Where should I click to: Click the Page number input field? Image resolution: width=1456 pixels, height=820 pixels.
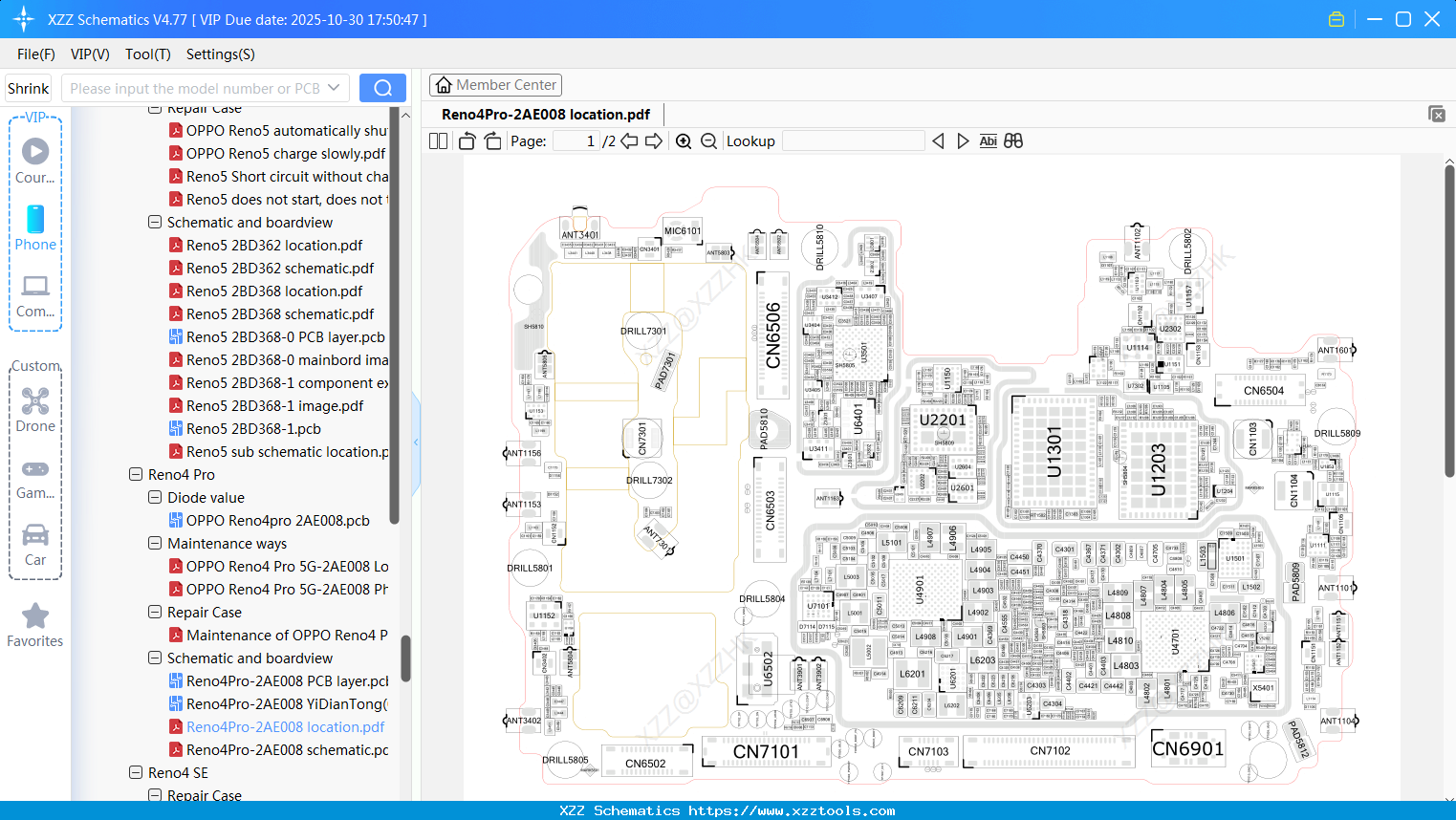coord(575,140)
